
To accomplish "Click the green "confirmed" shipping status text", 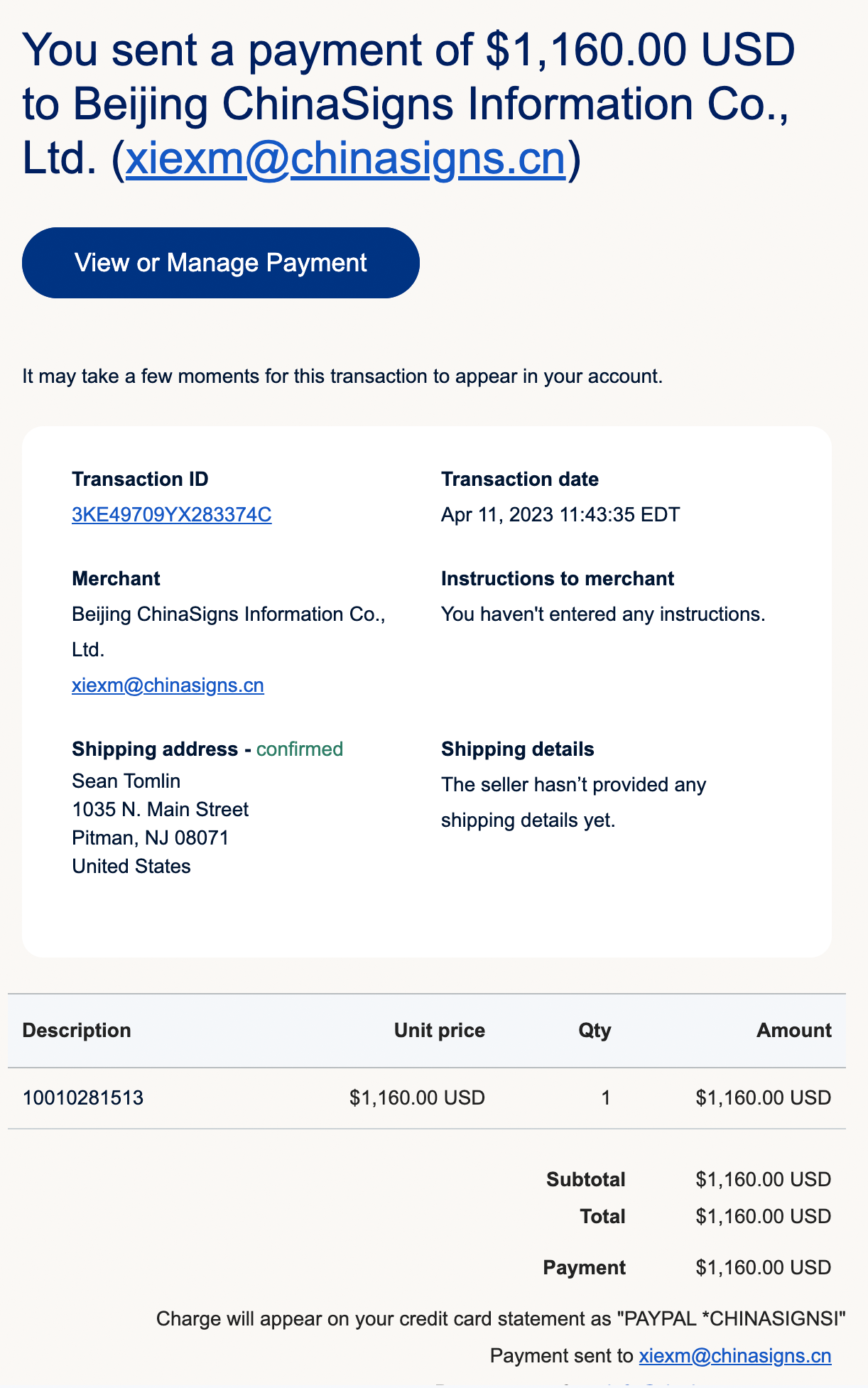I will (300, 749).
